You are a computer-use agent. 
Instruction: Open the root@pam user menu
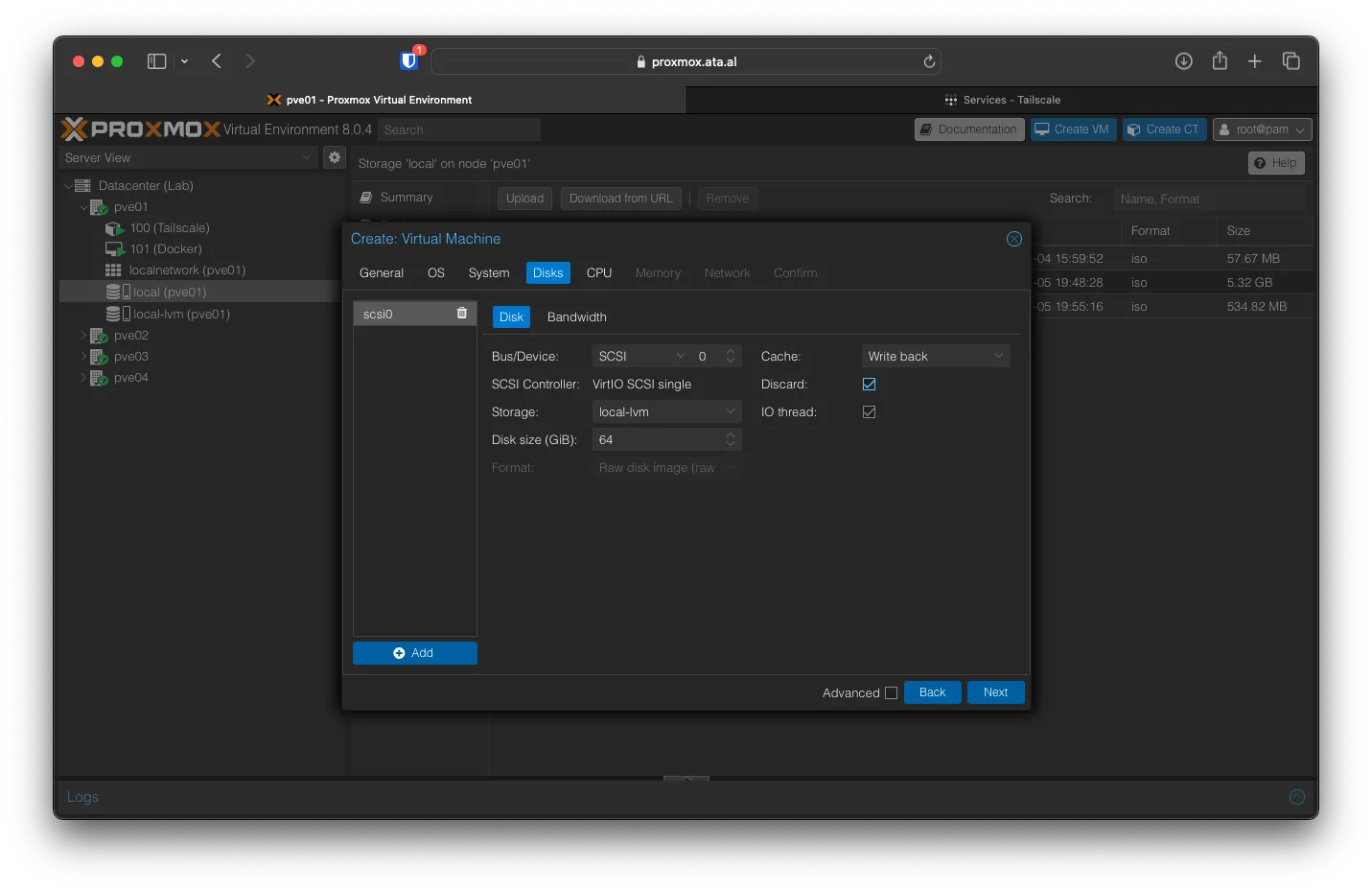1263,129
